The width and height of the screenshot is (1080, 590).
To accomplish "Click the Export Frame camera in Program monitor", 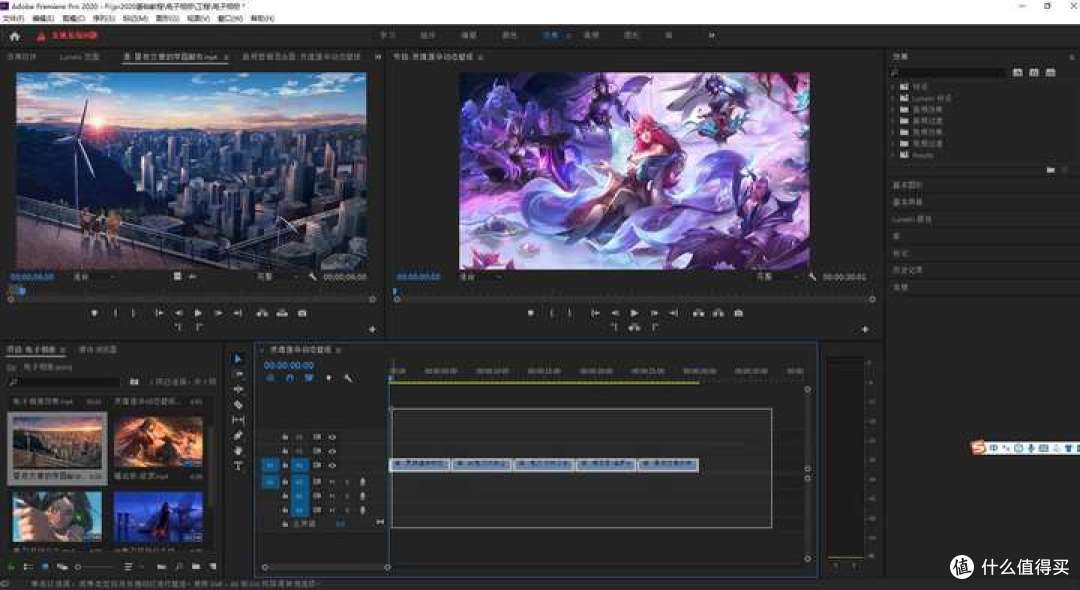I will coord(738,313).
